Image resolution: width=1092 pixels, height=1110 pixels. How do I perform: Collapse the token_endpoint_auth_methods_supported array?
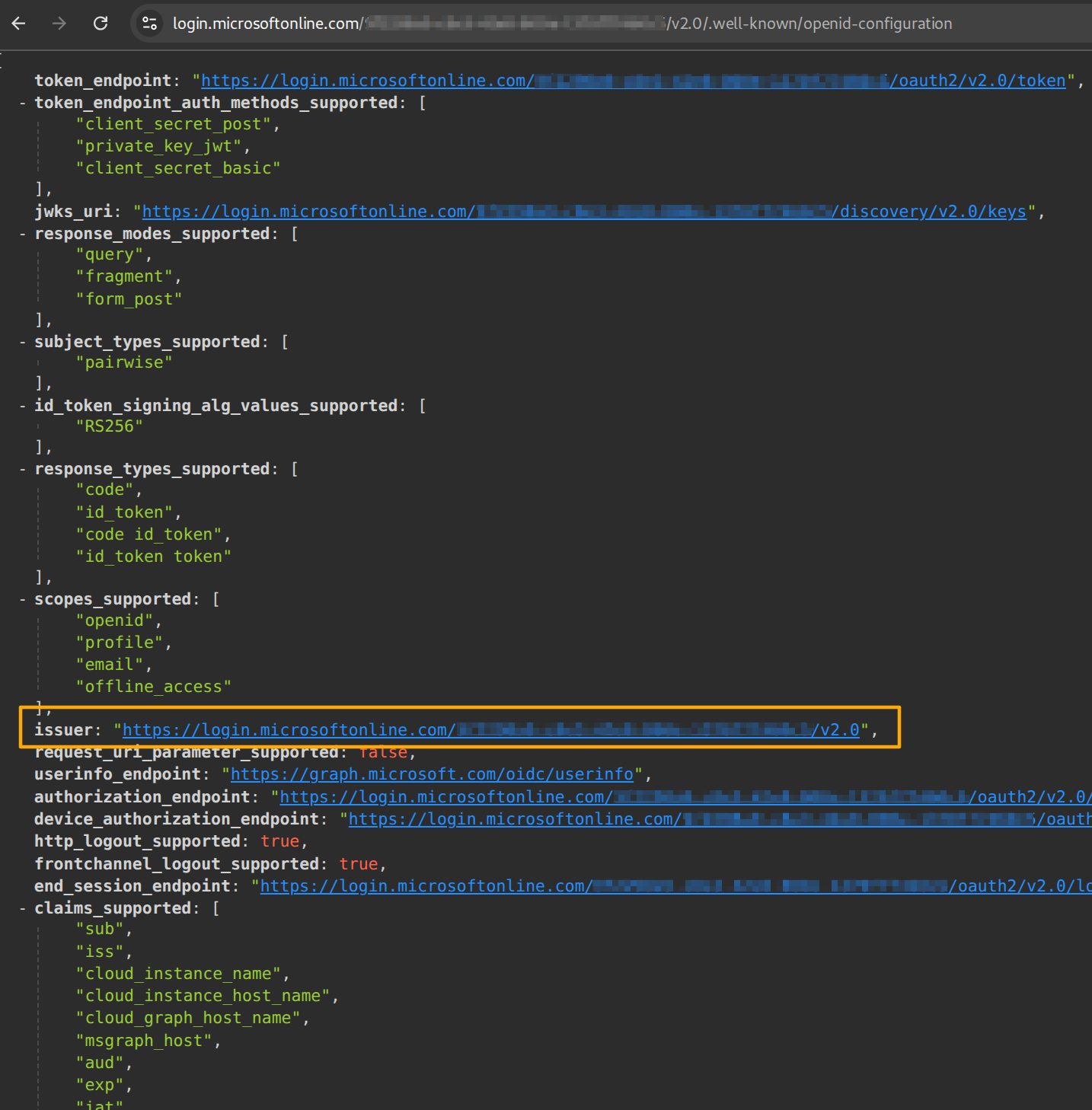[x=22, y=102]
